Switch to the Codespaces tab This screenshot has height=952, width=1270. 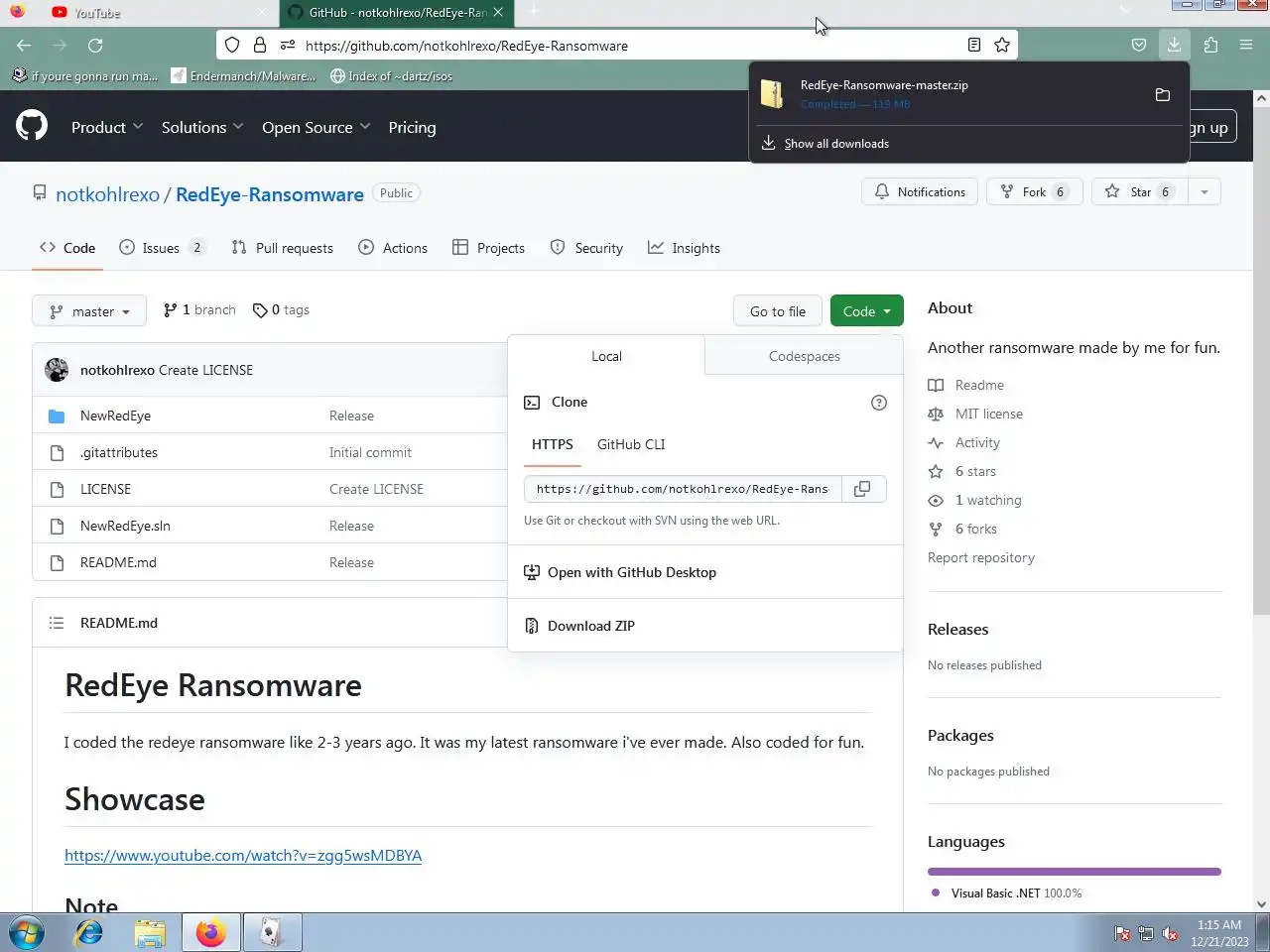tap(805, 356)
